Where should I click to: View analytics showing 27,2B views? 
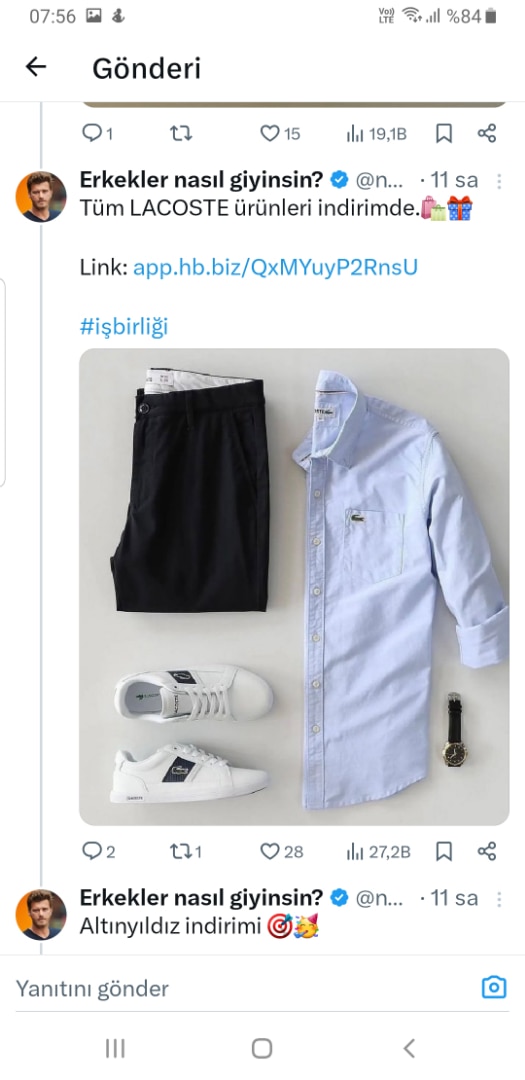click(378, 852)
